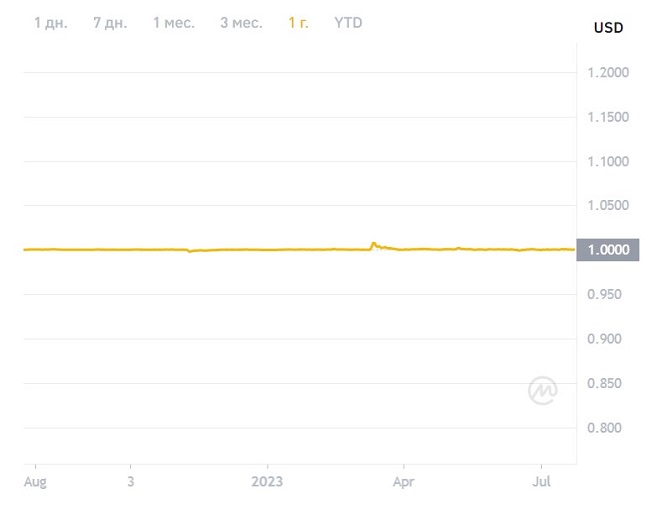
Task: Switch chart to YTD view
Action: (348, 22)
